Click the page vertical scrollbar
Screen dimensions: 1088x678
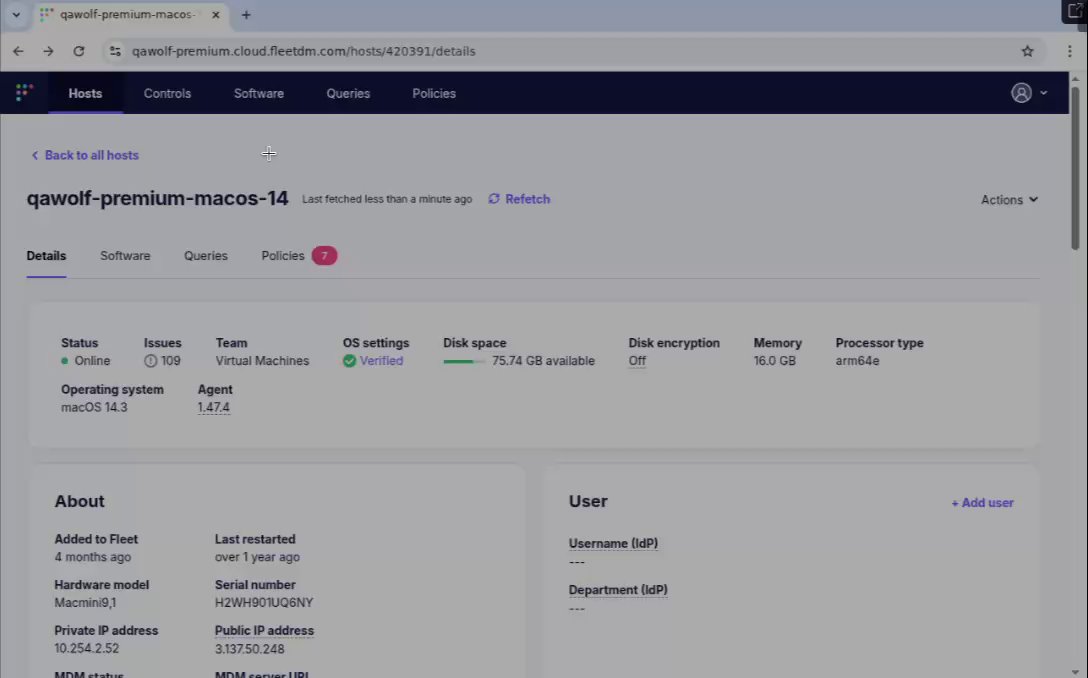click(x=1075, y=167)
